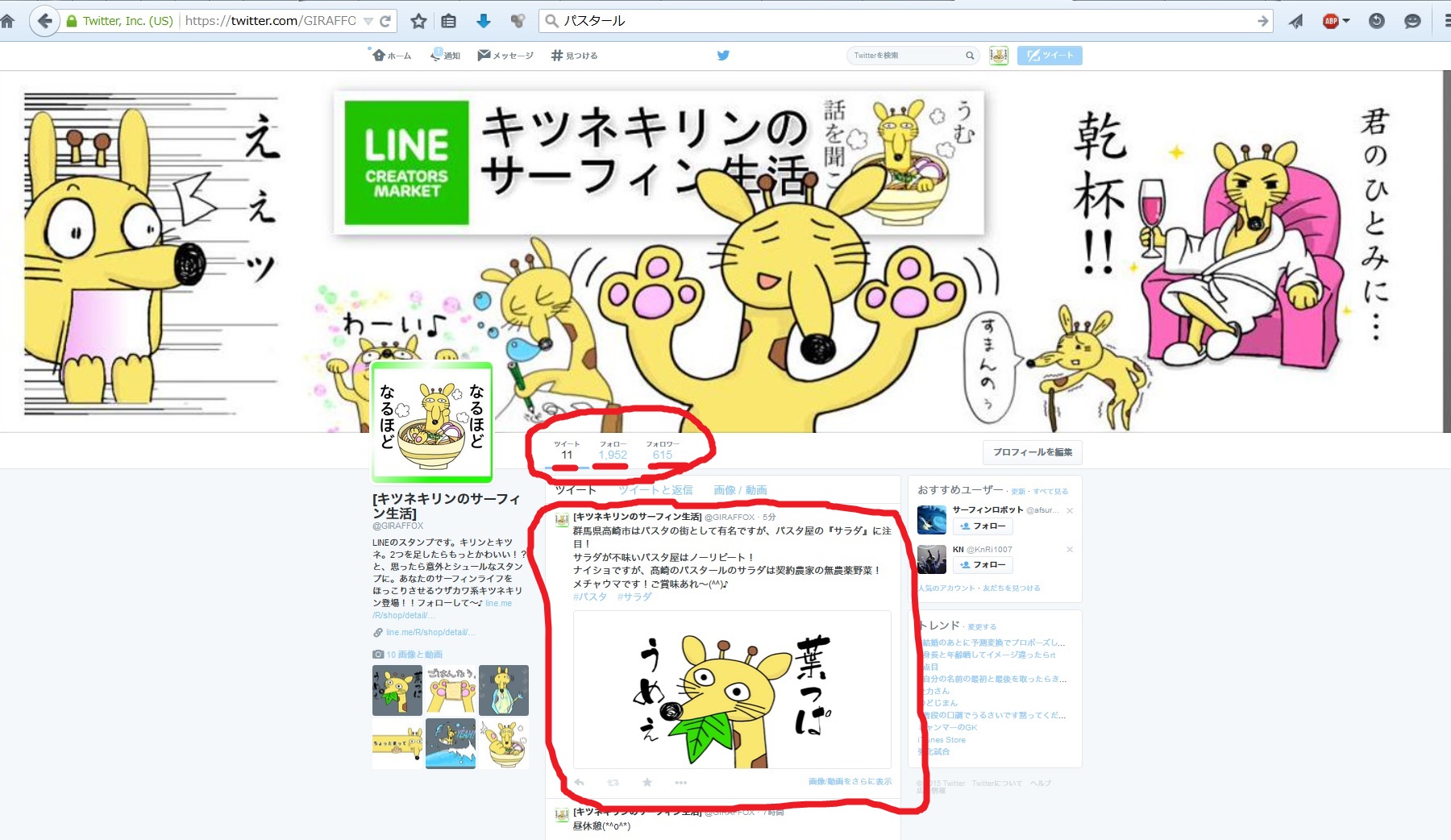Select the ツイート timeline tab
Screen dimensions: 1451x840
click(576, 490)
